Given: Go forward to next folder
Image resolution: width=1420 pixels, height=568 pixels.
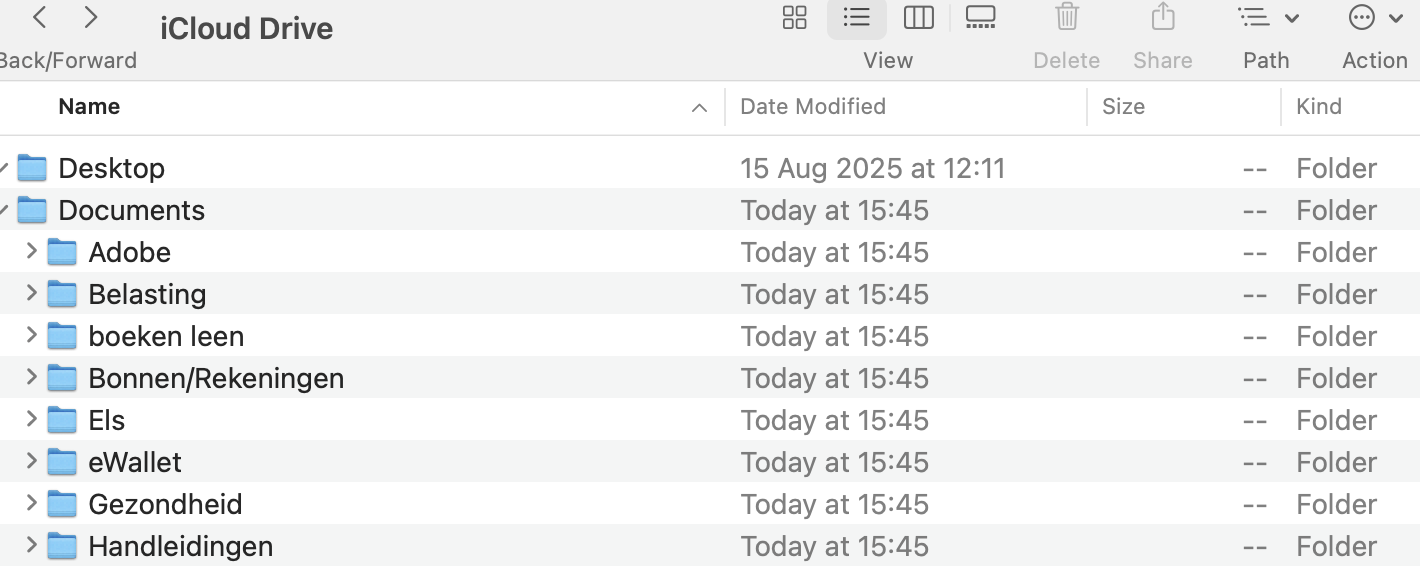Looking at the screenshot, I should point(91,17).
